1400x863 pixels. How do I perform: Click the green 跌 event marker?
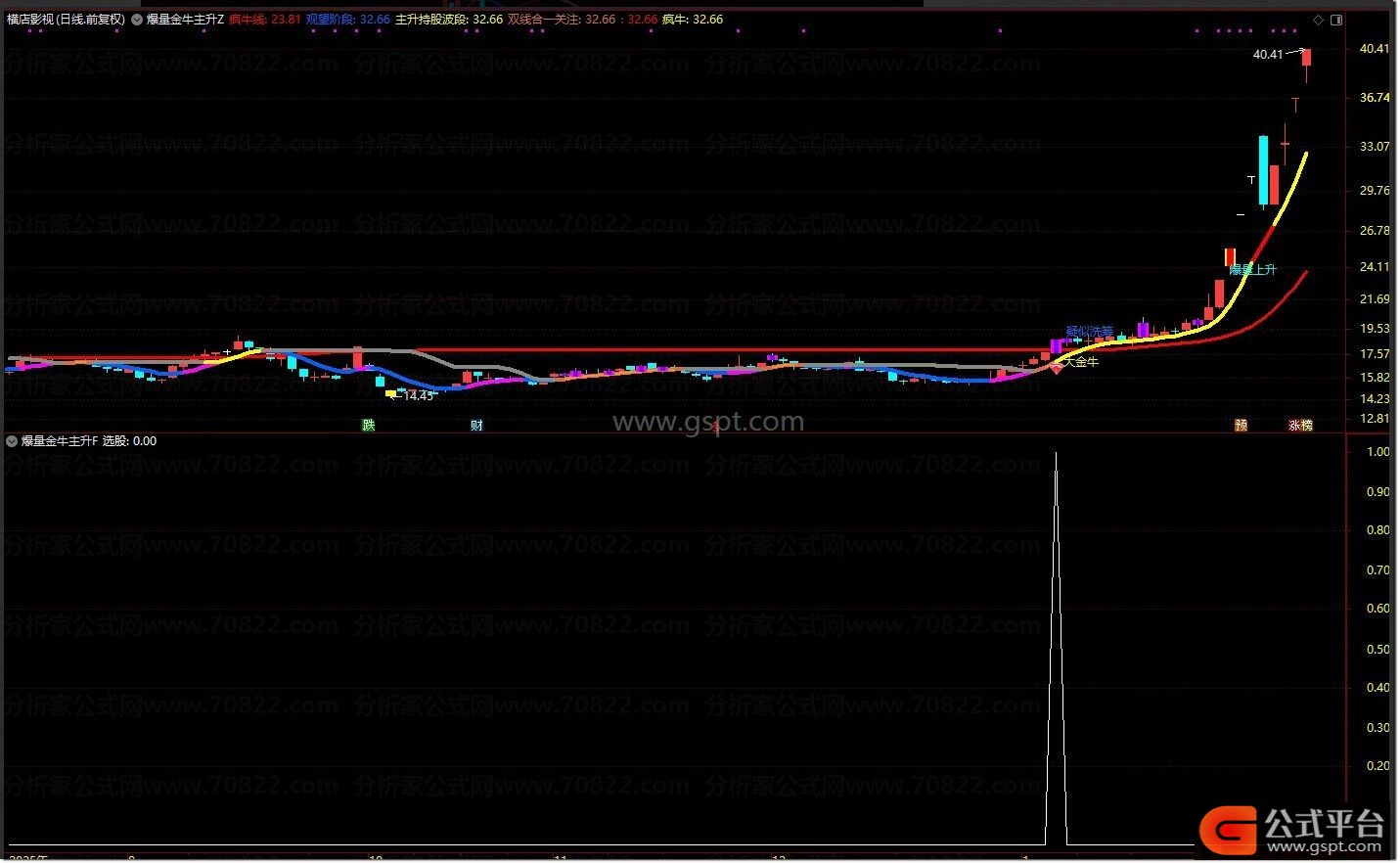(x=368, y=425)
